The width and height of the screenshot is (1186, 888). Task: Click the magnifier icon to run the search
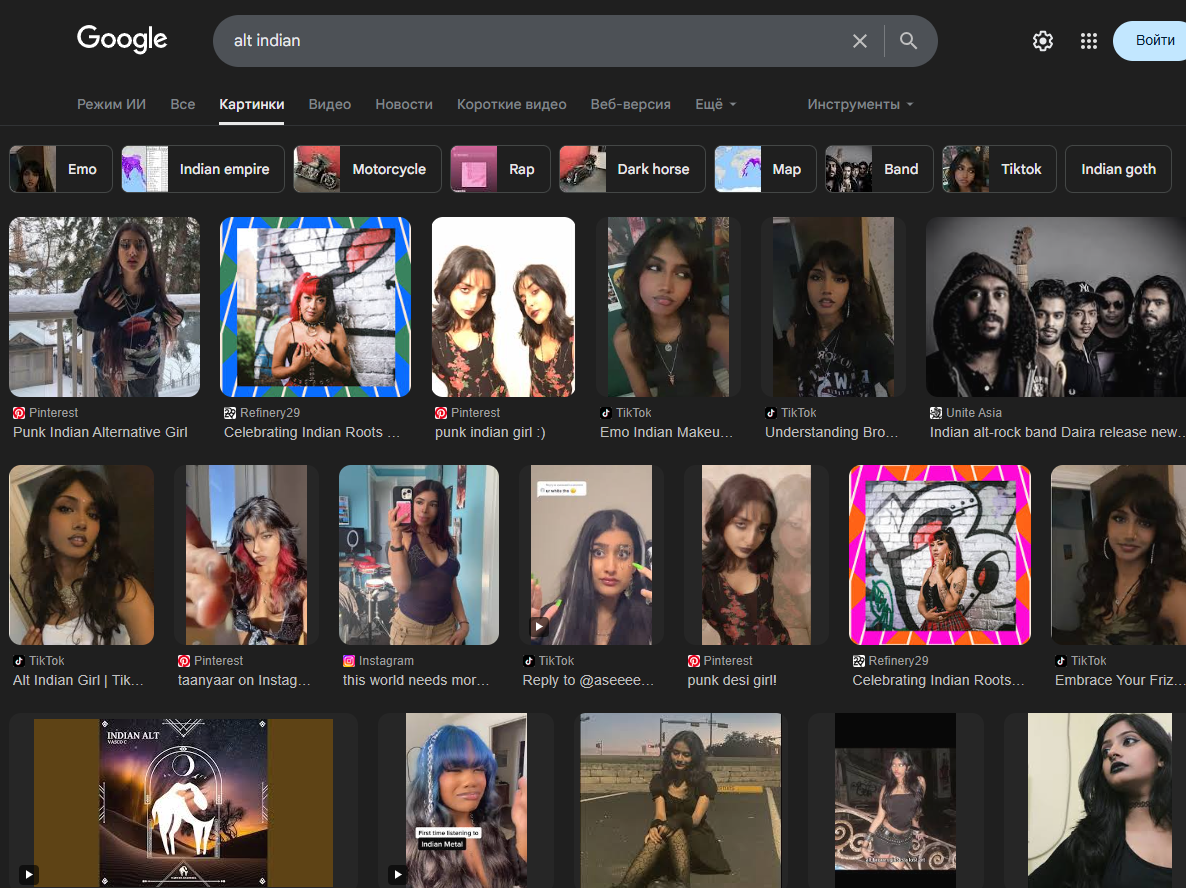coord(908,41)
